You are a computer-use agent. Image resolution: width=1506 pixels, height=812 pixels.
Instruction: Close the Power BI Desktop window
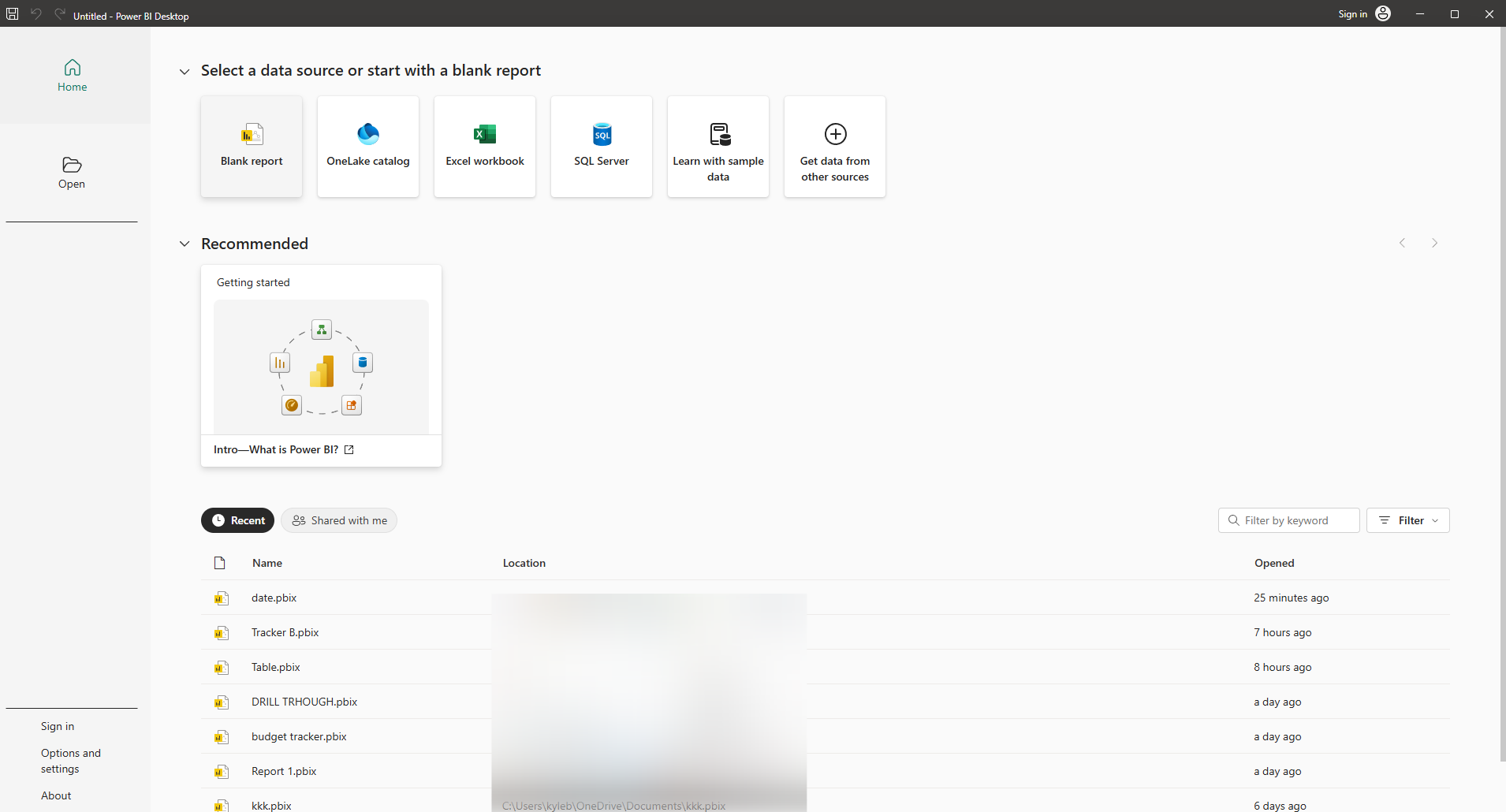[1489, 14]
